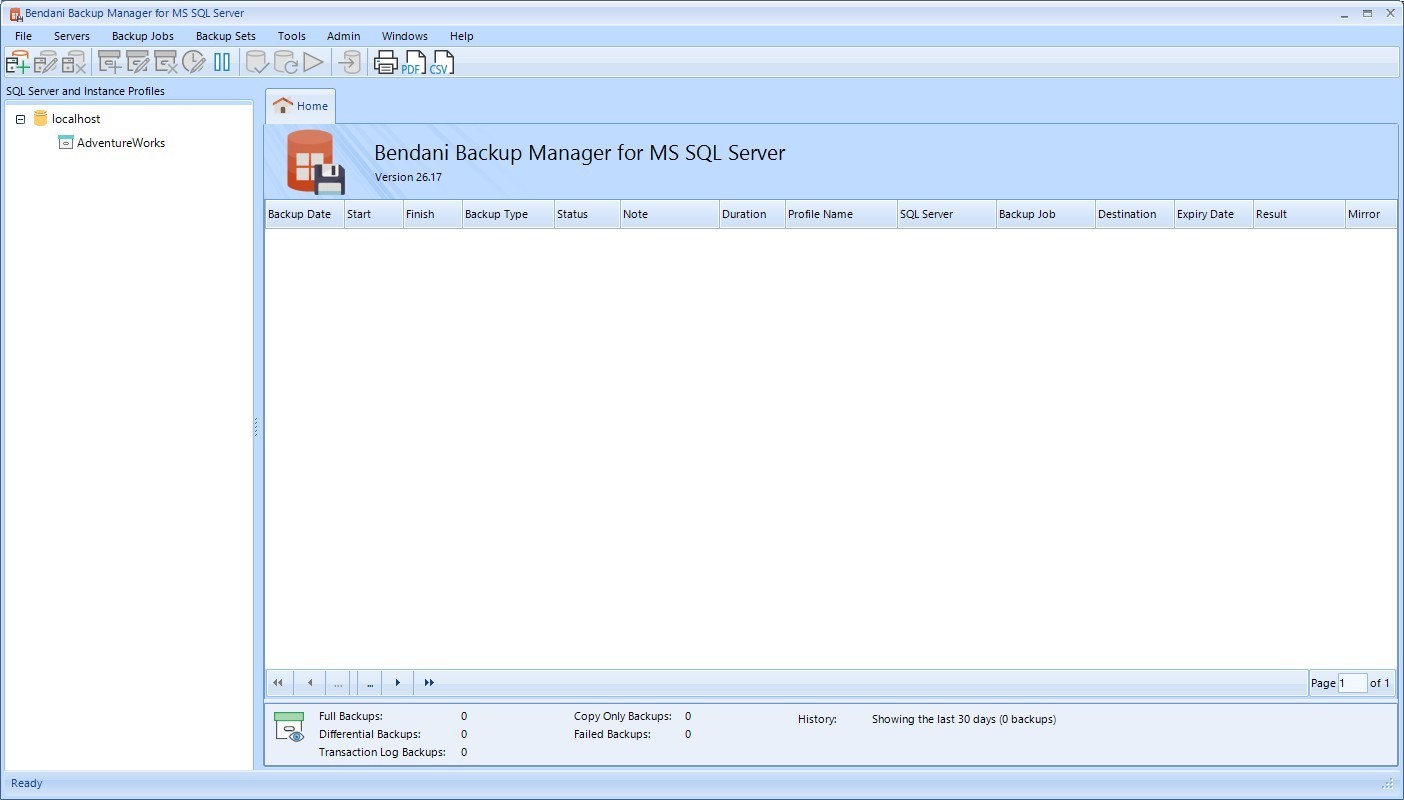Click the 'Full Backups:' label
The width and height of the screenshot is (1404, 800).
[351, 716]
